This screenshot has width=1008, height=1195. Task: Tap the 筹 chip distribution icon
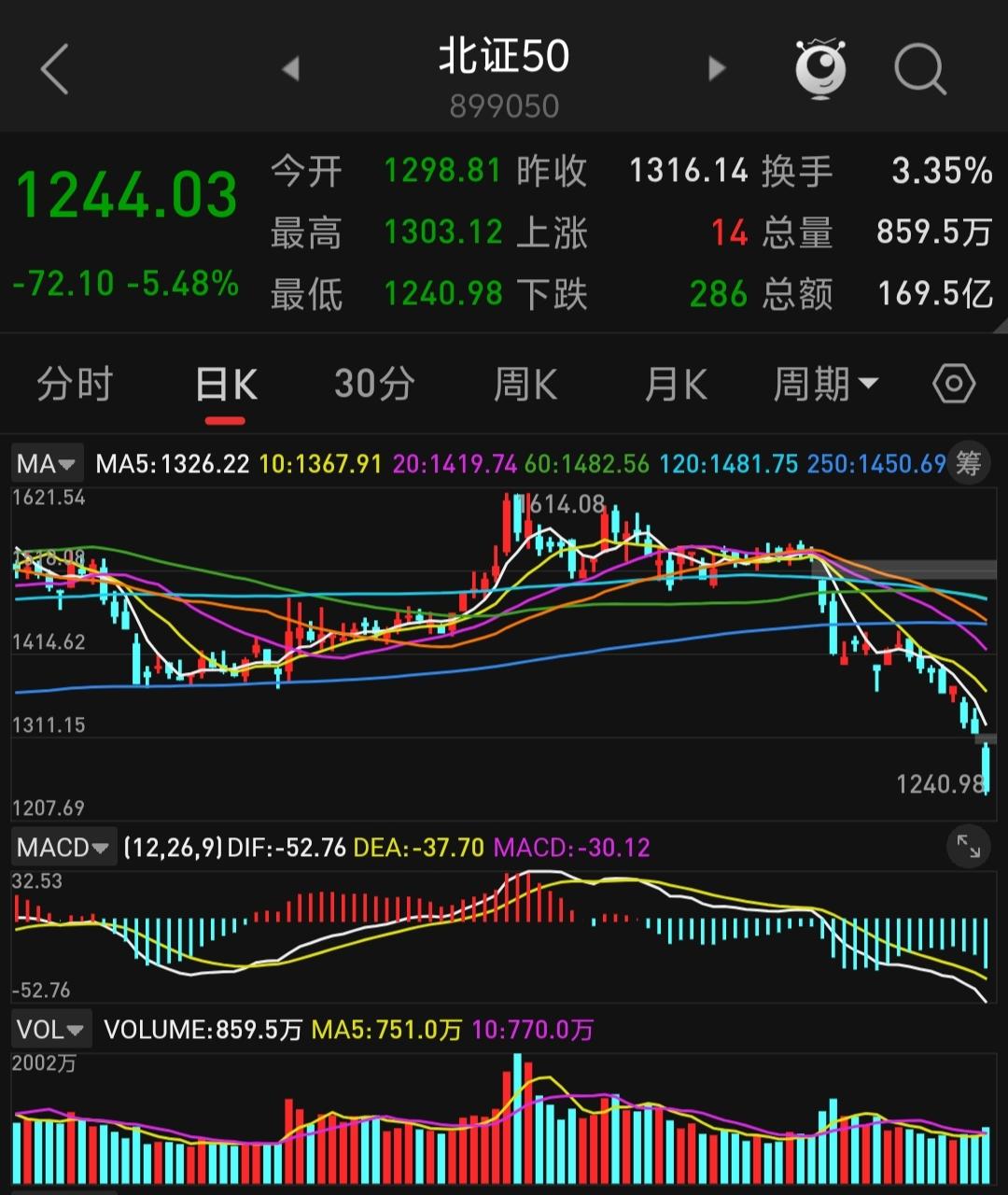(x=968, y=463)
